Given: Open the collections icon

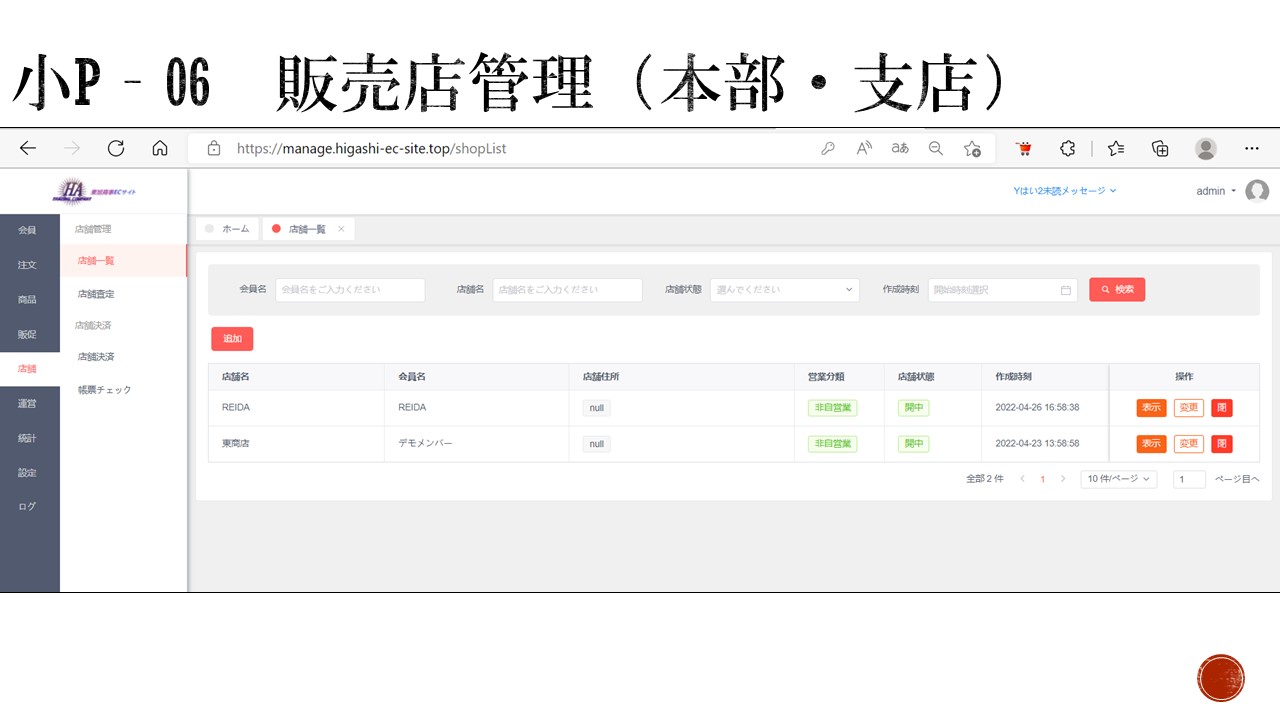Looking at the screenshot, I should (1160, 148).
